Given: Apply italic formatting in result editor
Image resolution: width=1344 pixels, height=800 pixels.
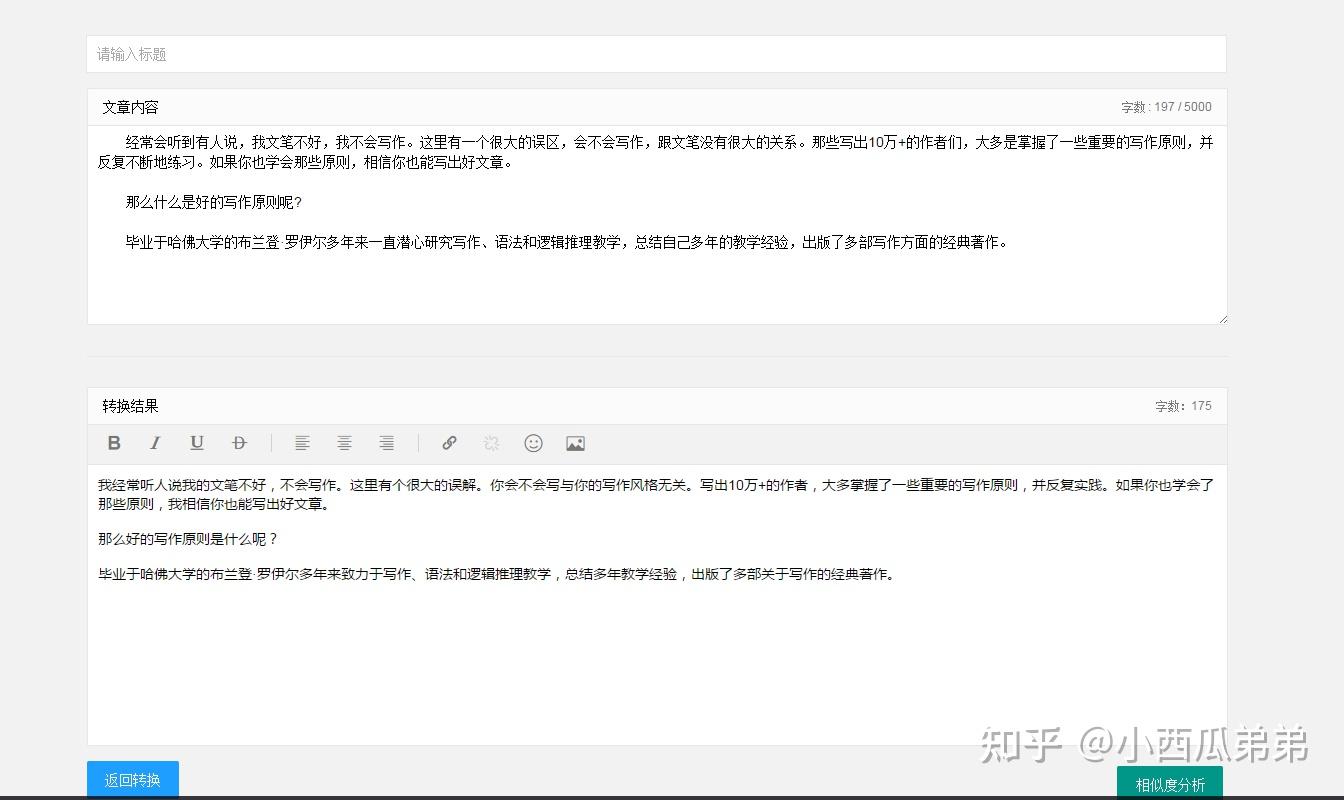Looking at the screenshot, I should point(155,443).
